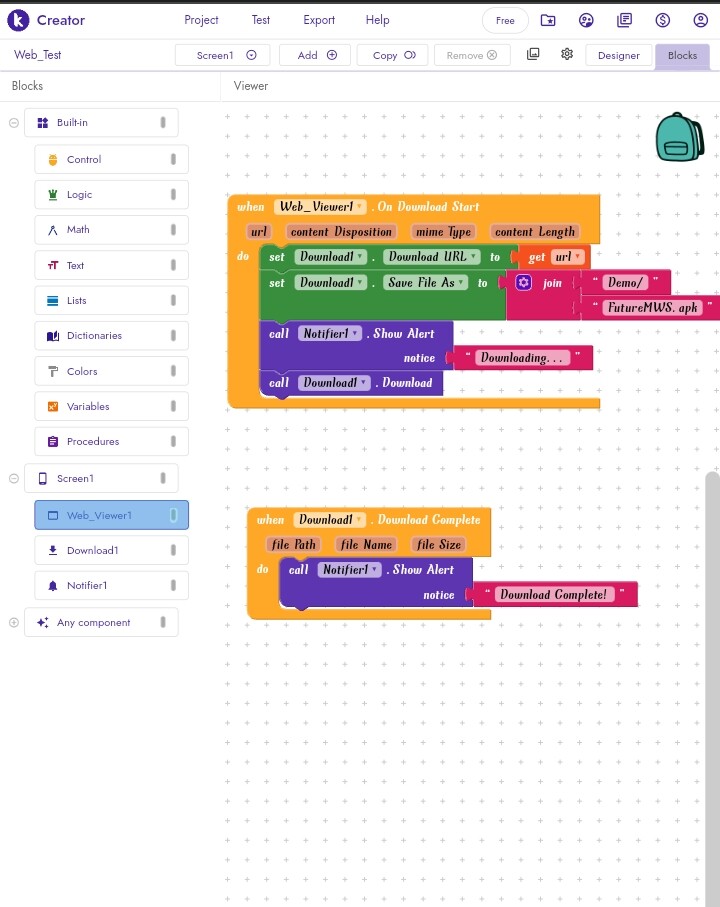
Task: Click the Logic category chess icon
Action: (53, 195)
